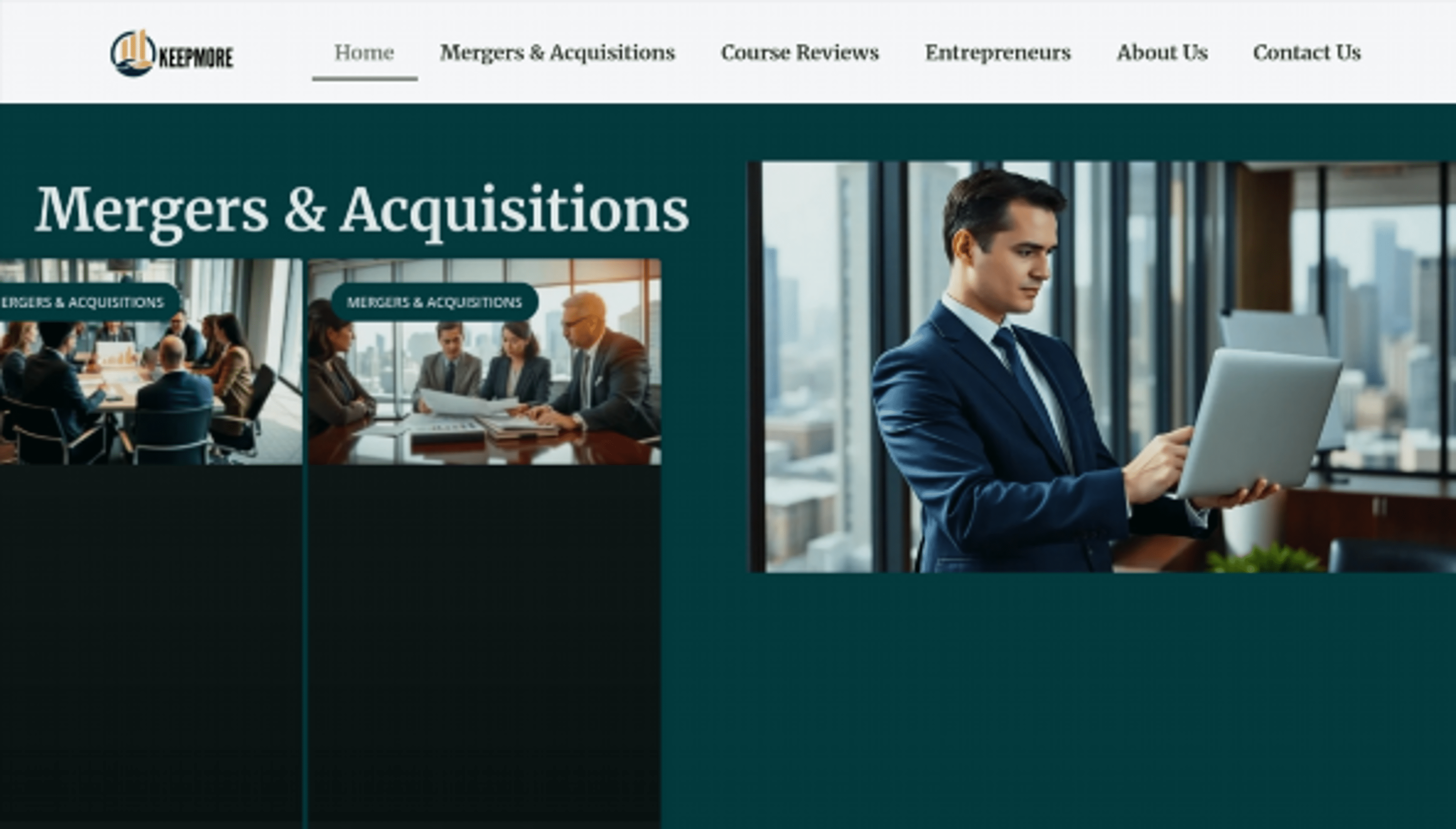This screenshot has height=829, width=1456.
Task: Click the underline indicator beneath Home
Action: coord(365,79)
